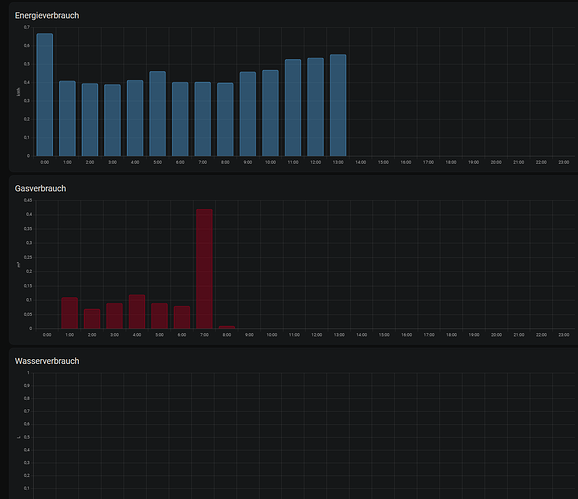Click the 0,7 y-axis value in Wasserverbrauch
This screenshot has width=578, height=499.
coord(27,411)
